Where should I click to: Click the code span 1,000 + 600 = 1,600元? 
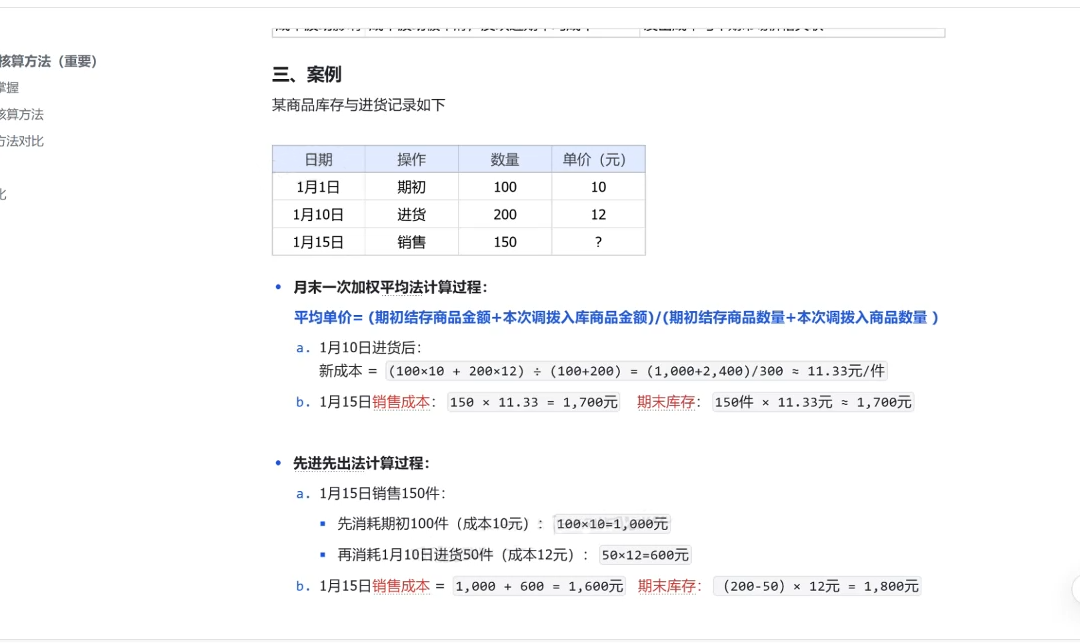[536, 586]
